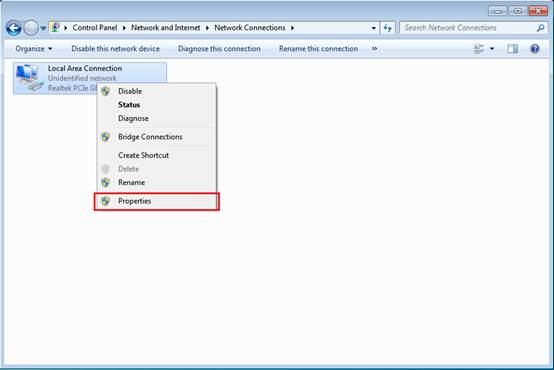554x370 pixels.
Task: Click Diagnose this connection in toolbar
Action: 219,49
